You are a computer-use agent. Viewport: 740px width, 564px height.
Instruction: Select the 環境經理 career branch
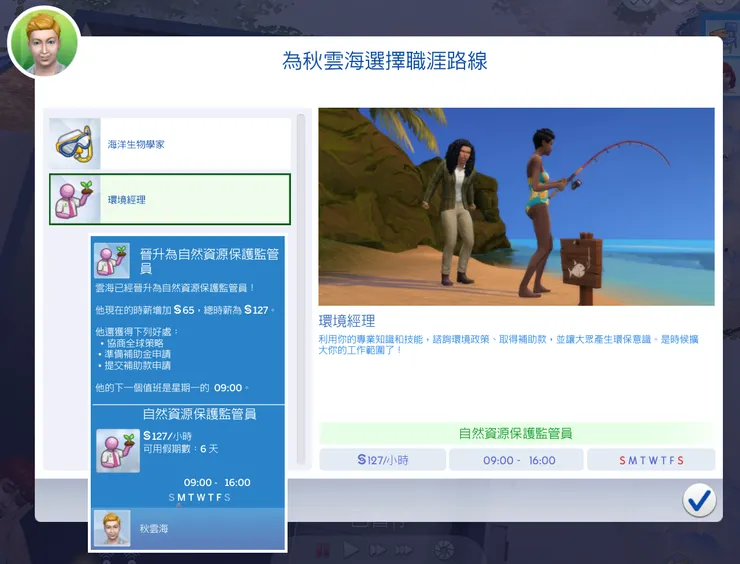(170, 199)
